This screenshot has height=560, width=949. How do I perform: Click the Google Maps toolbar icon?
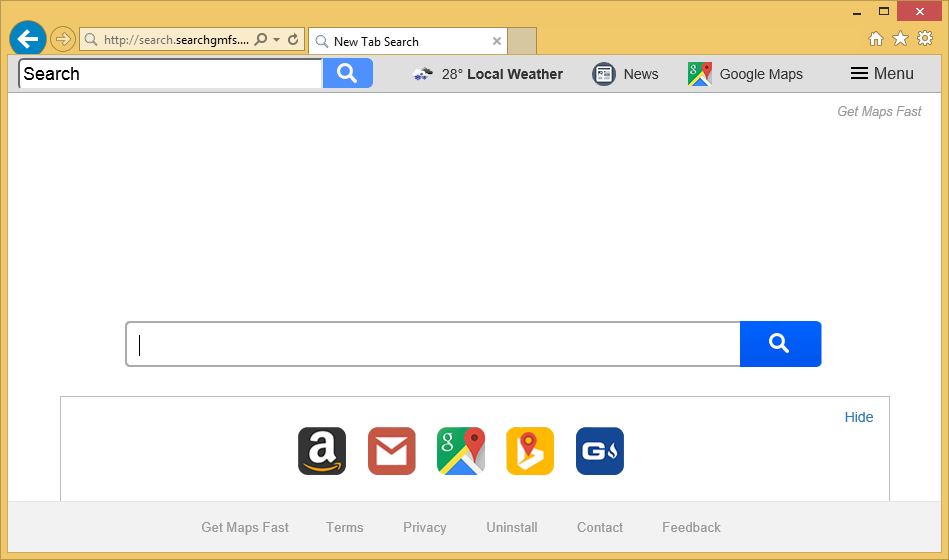(x=700, y=74)
